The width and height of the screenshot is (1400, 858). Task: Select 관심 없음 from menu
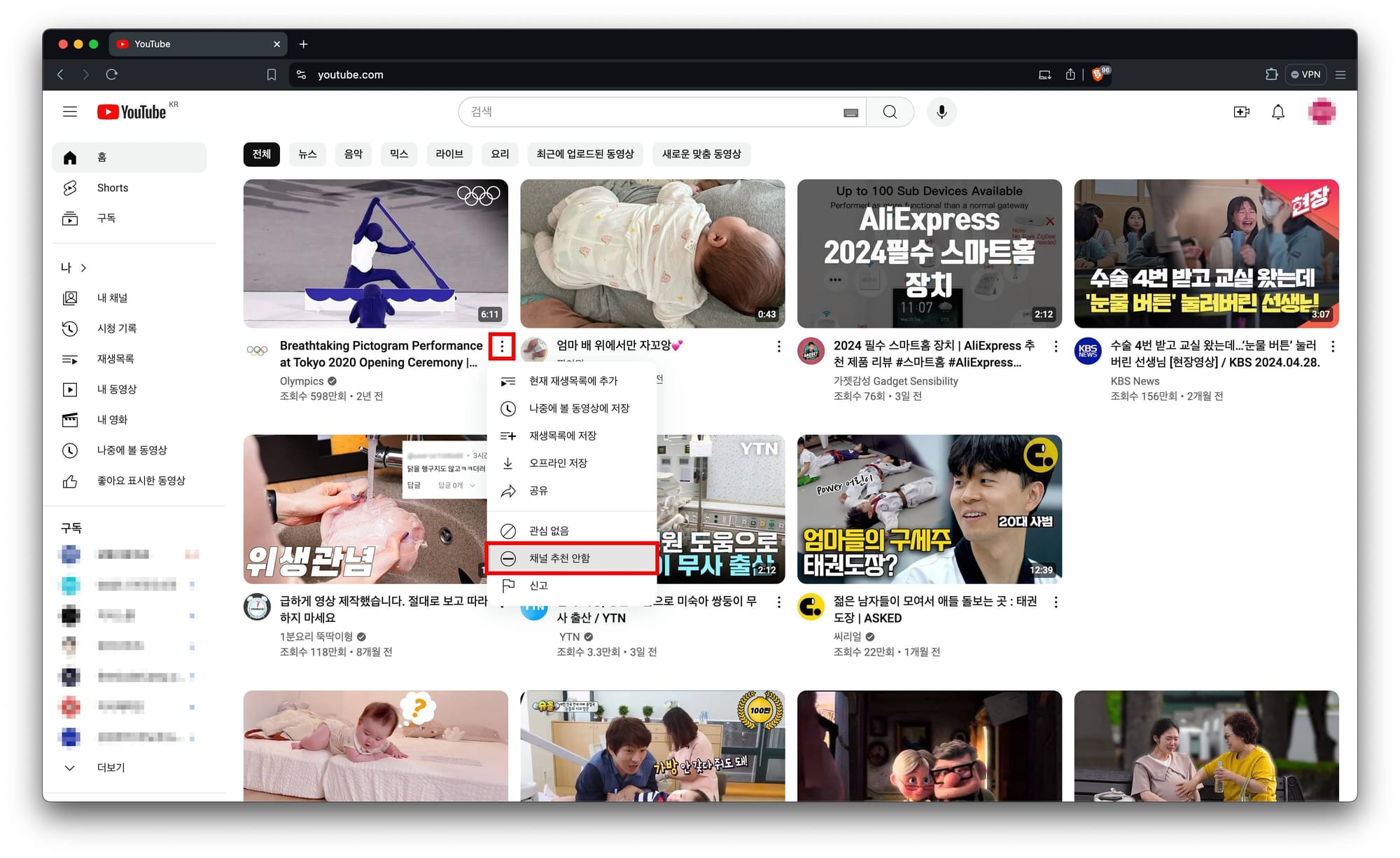point(572,531)
